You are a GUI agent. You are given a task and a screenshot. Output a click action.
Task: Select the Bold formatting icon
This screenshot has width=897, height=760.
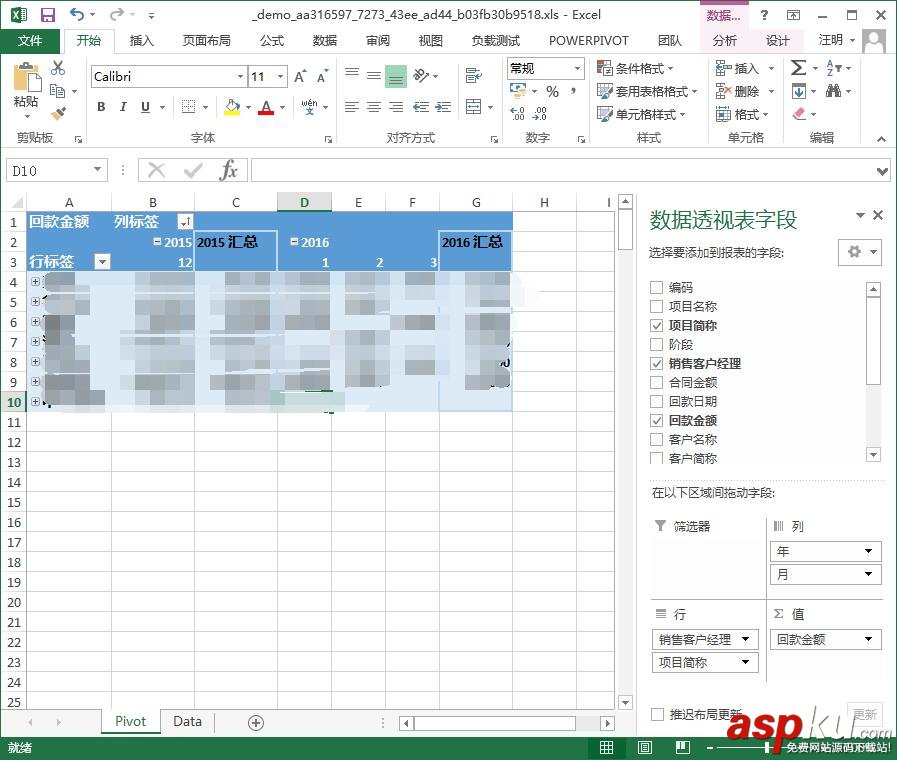pos(101,106)
